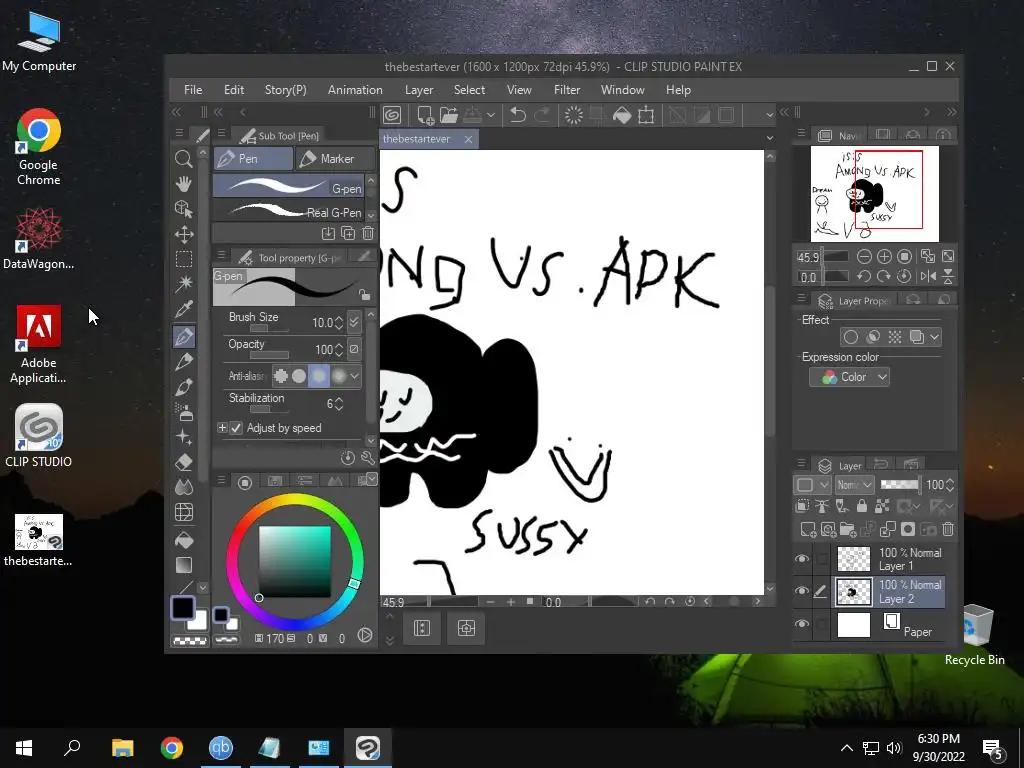Toggle anti-aliasing None option

coord(281,376)
